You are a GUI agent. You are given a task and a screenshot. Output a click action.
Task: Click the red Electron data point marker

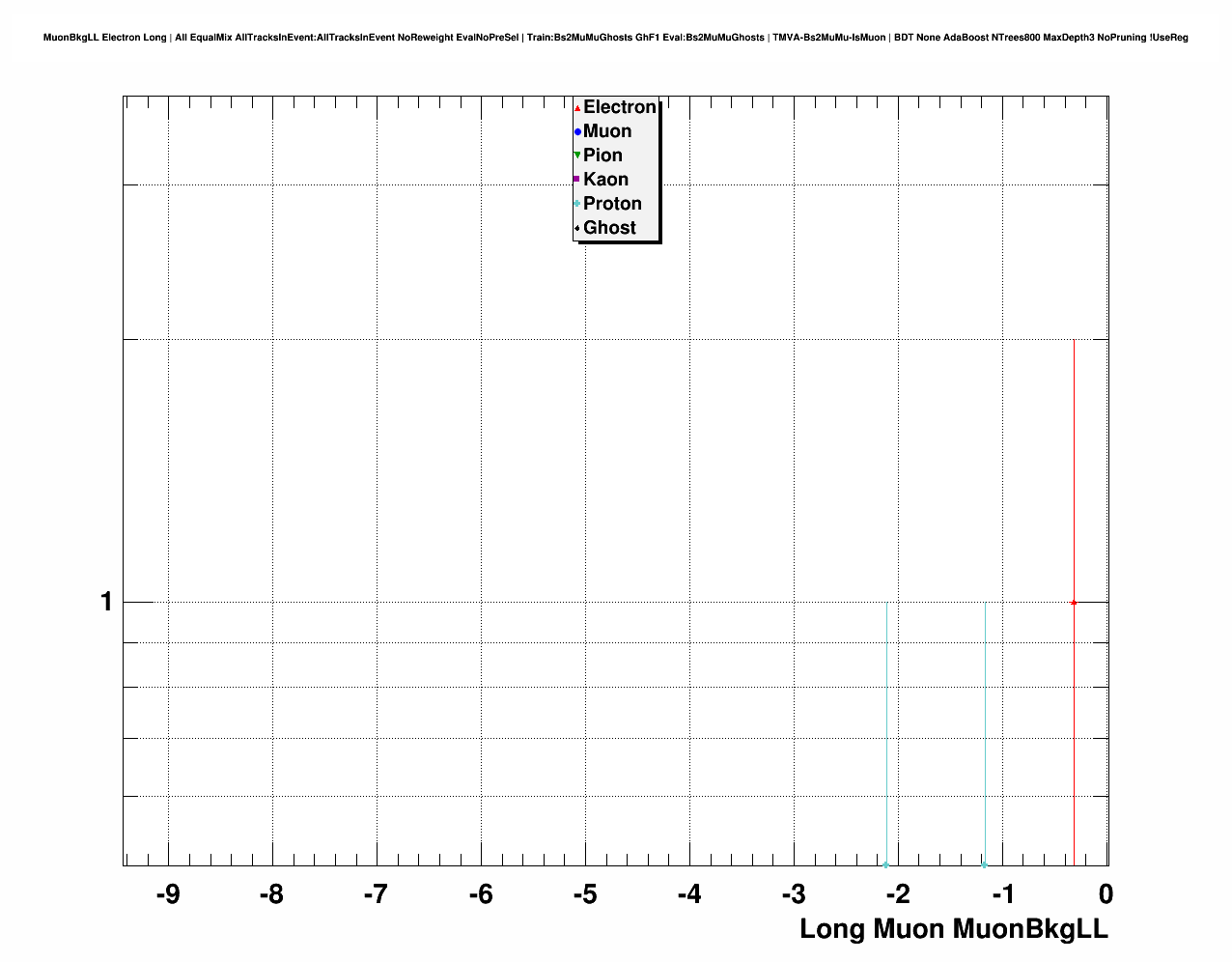(1074, 602)
